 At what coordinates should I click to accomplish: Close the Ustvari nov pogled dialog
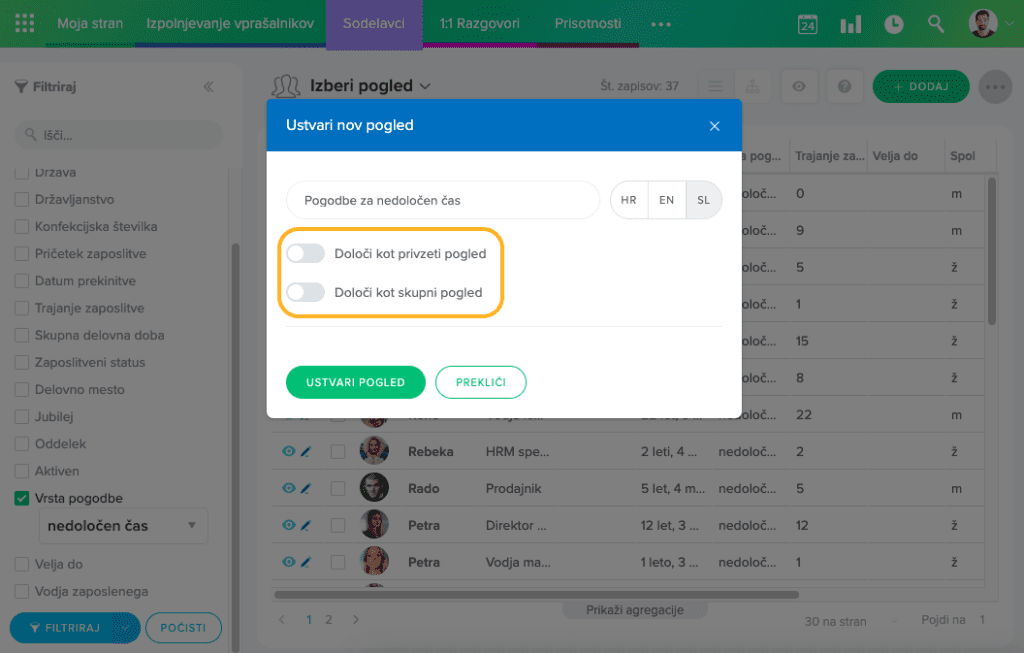714,126
